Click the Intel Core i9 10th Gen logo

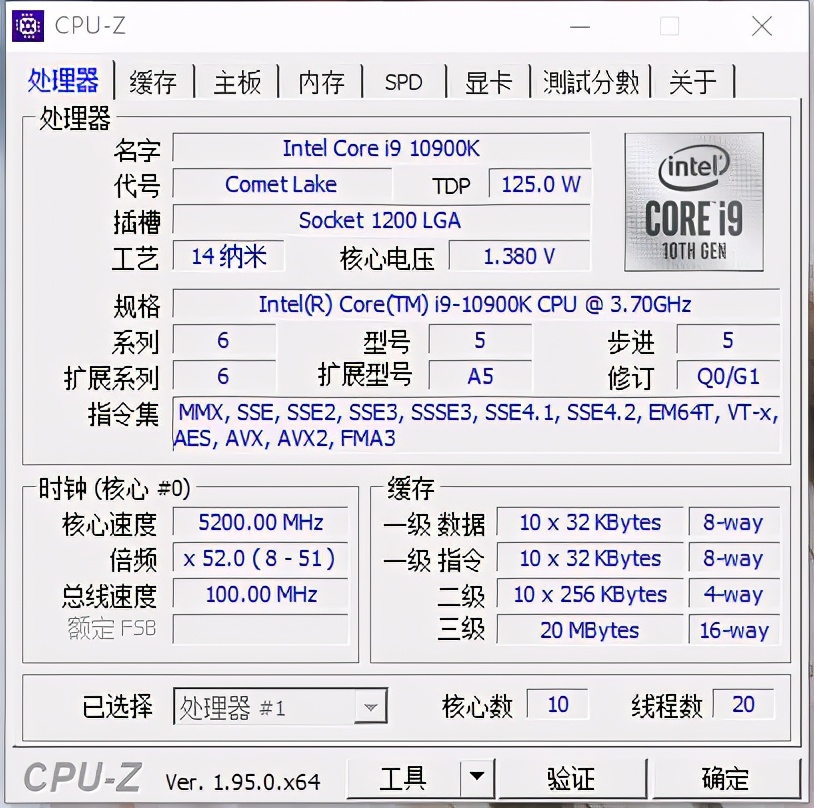(694, 202)
